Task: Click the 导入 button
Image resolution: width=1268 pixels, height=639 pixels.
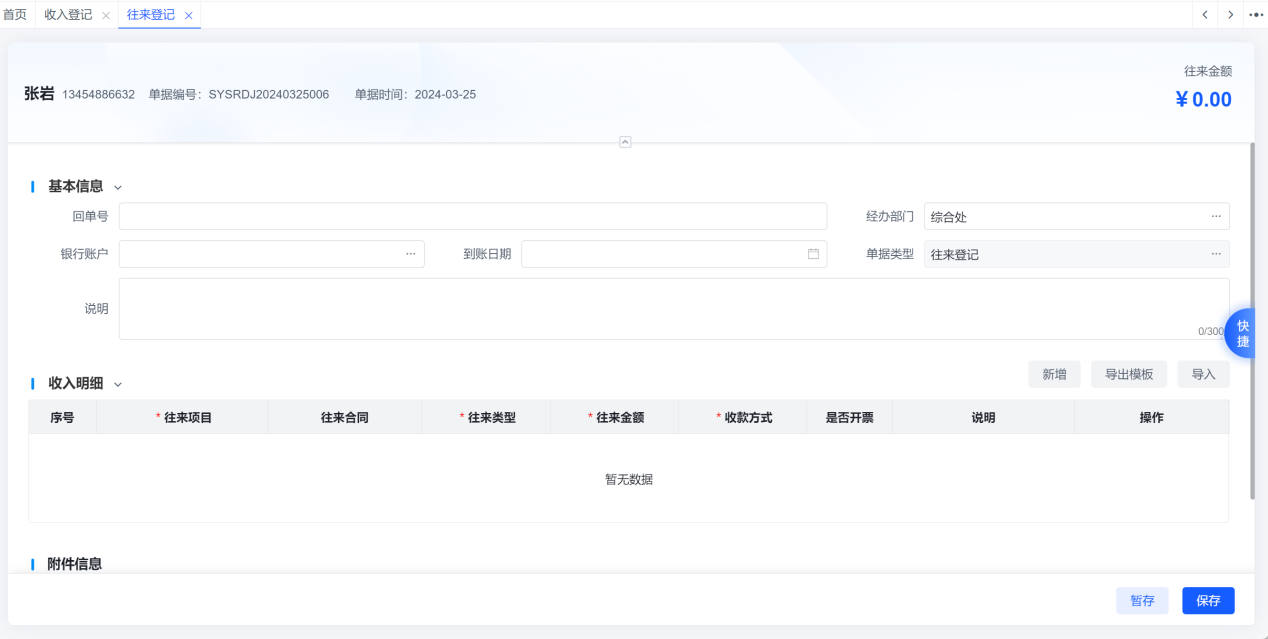Action: (1203, 374)
